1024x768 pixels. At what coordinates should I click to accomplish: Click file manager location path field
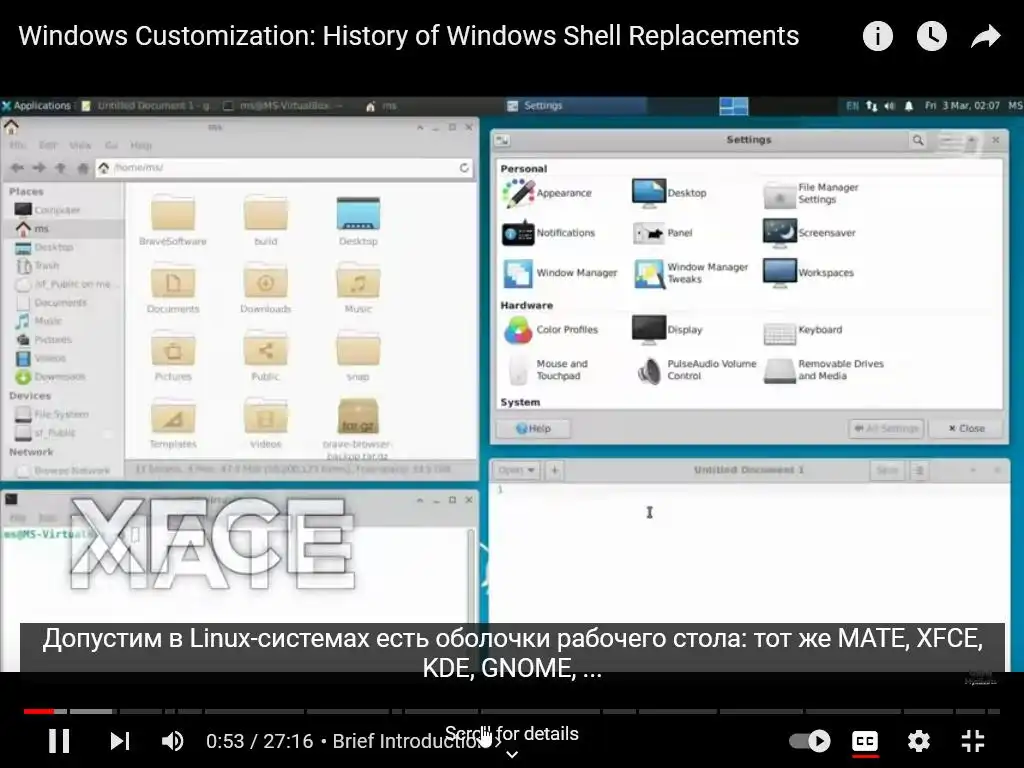click(x=284, y=168)
